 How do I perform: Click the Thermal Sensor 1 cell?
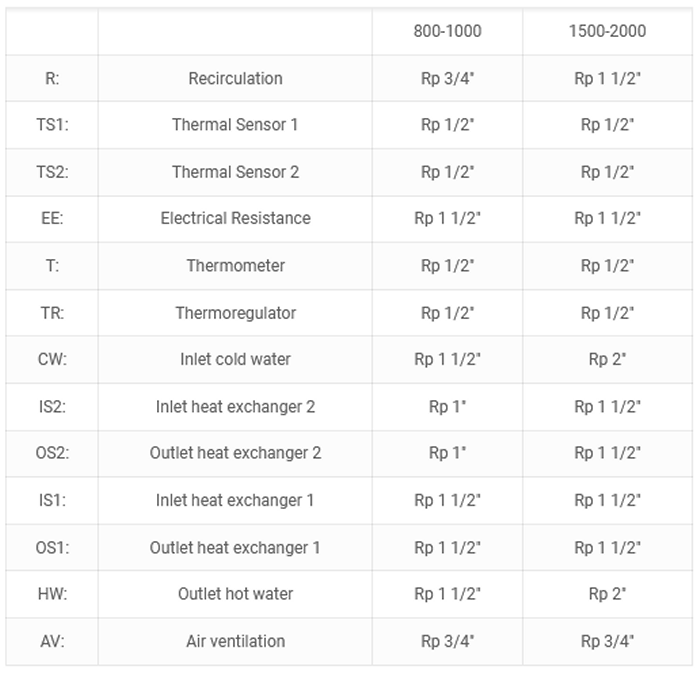(235, 125)
